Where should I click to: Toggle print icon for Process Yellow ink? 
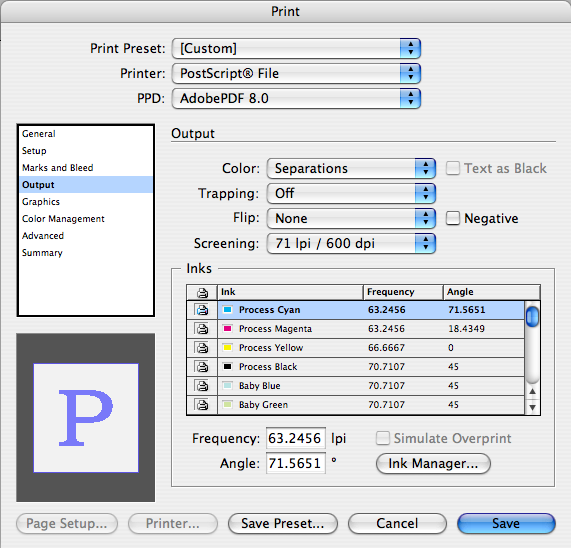pos(202,348)
